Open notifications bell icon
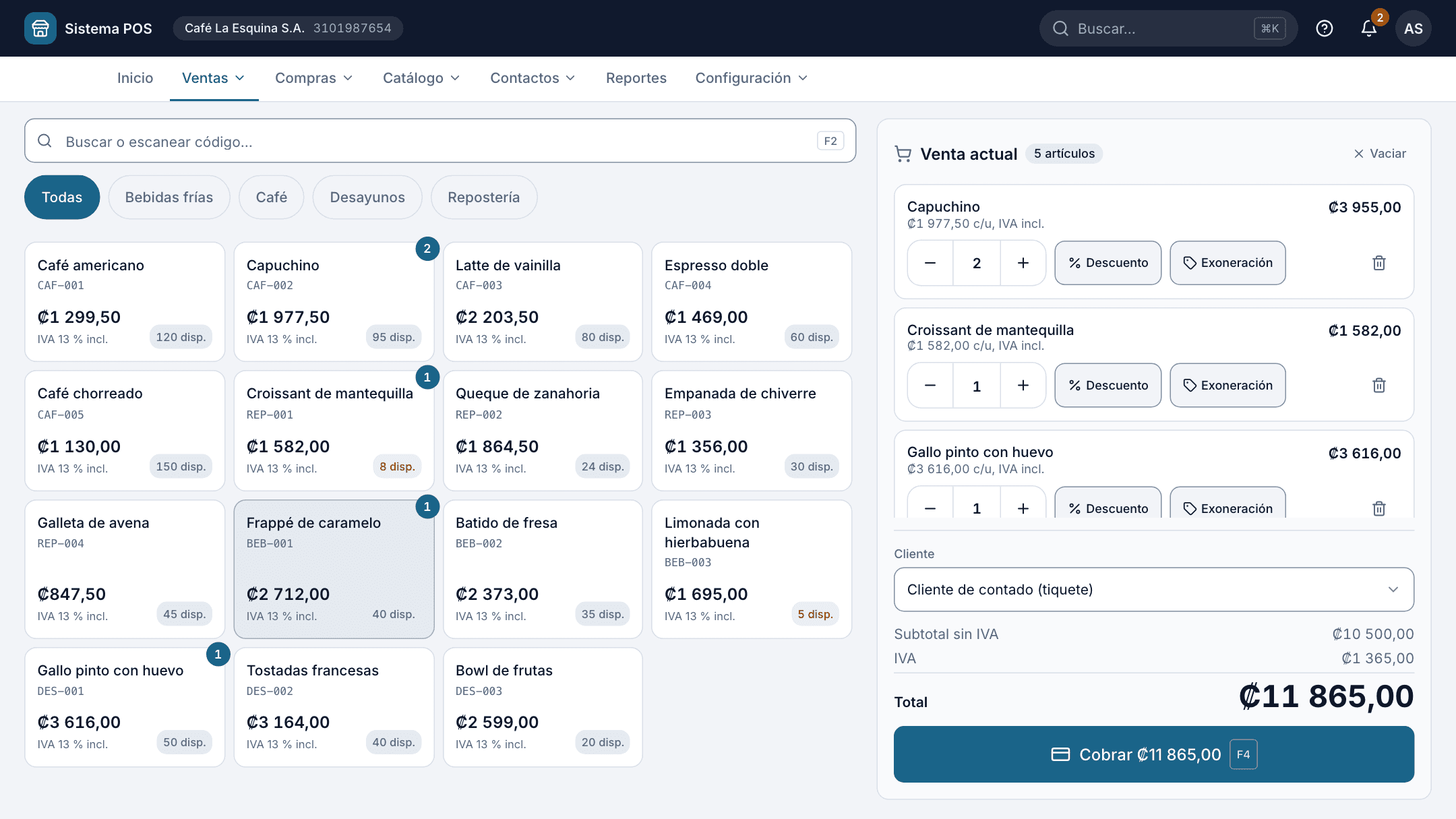 tap(1368, 28)
